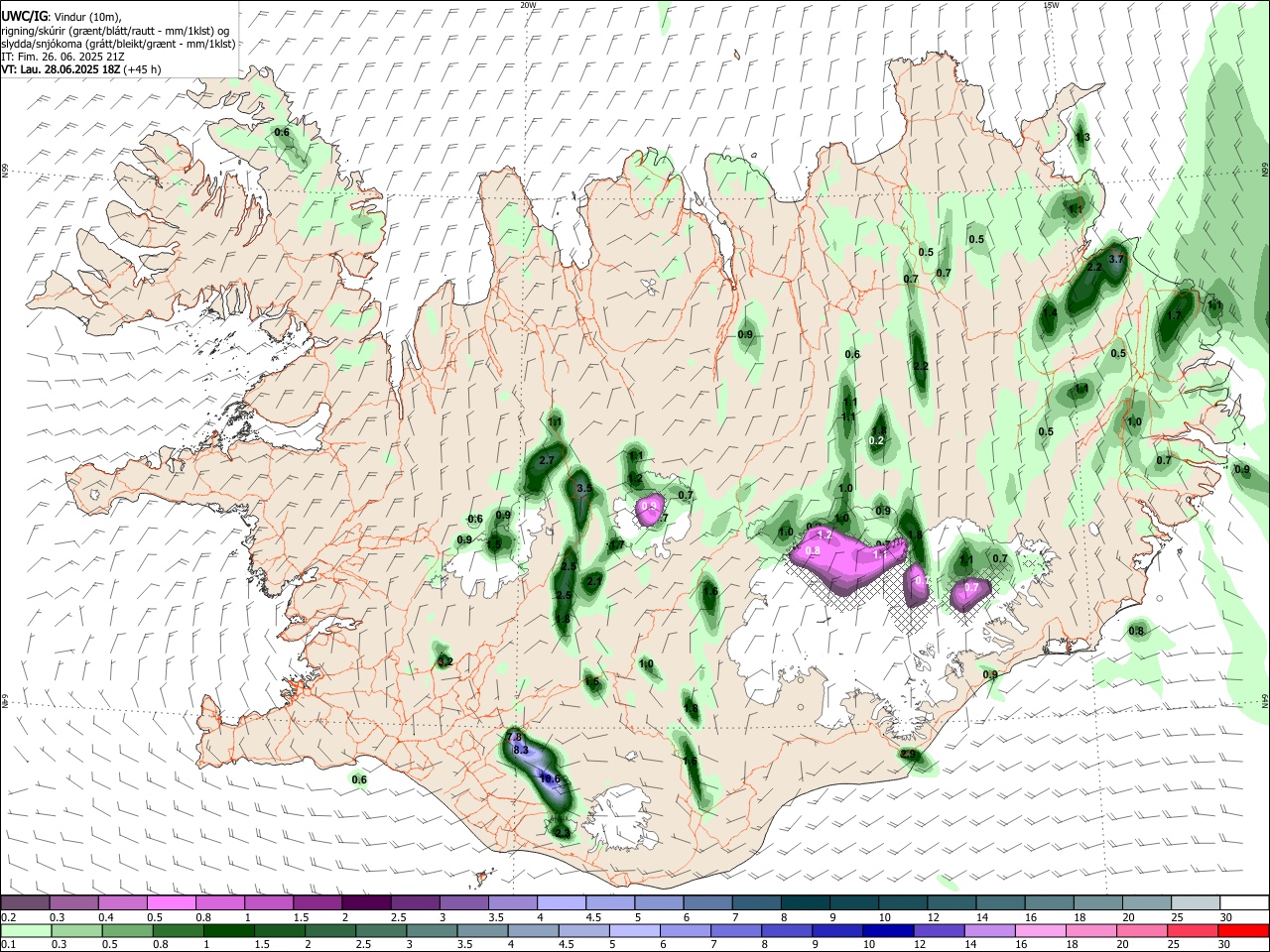Click the 20W longitude label
The image size is (1270, 952).
click(528, 5)
